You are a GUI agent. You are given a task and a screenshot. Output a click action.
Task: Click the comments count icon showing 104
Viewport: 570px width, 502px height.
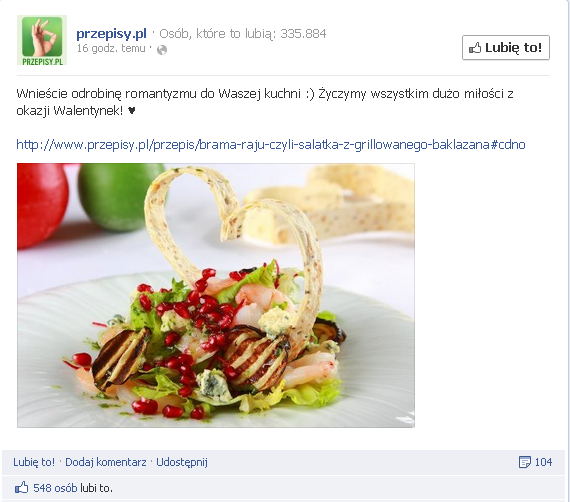[x=525, y=462]
